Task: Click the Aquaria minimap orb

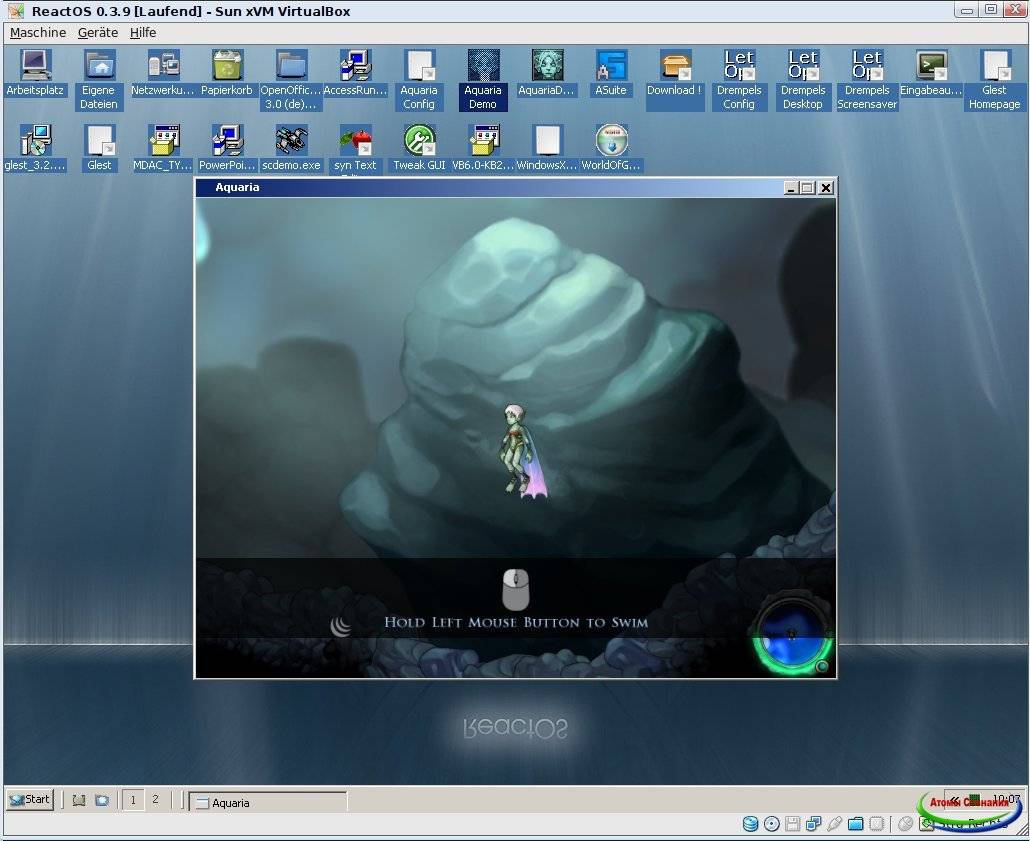Action: [791, 634]
